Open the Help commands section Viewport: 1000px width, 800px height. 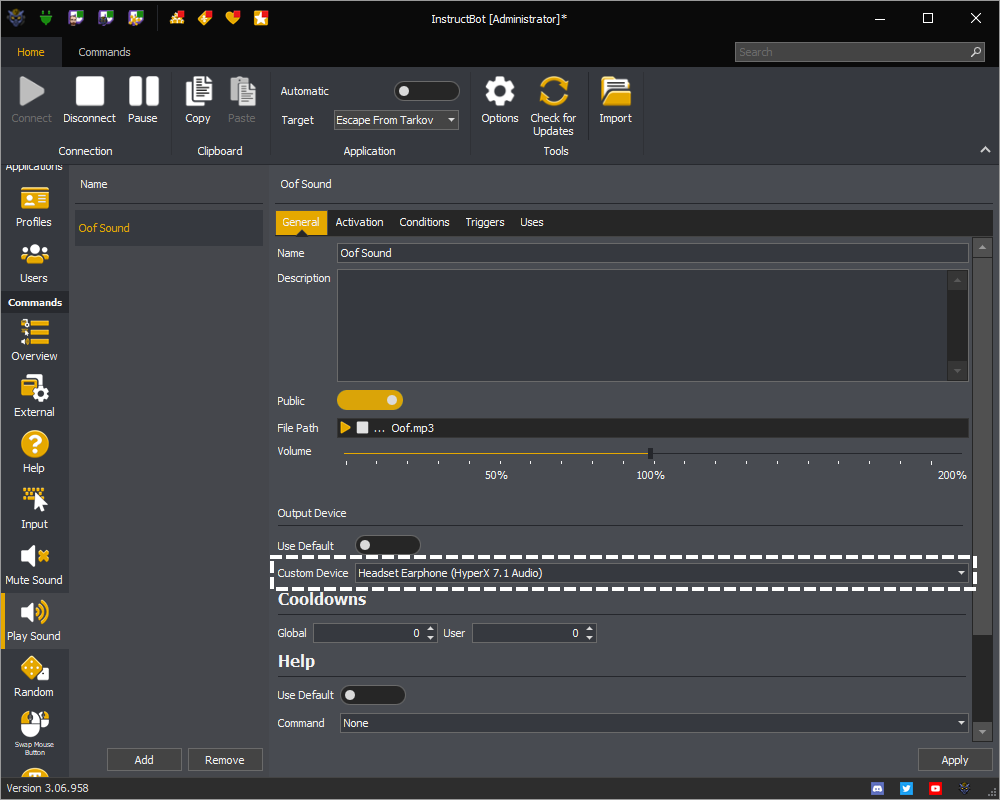(34, 452)
